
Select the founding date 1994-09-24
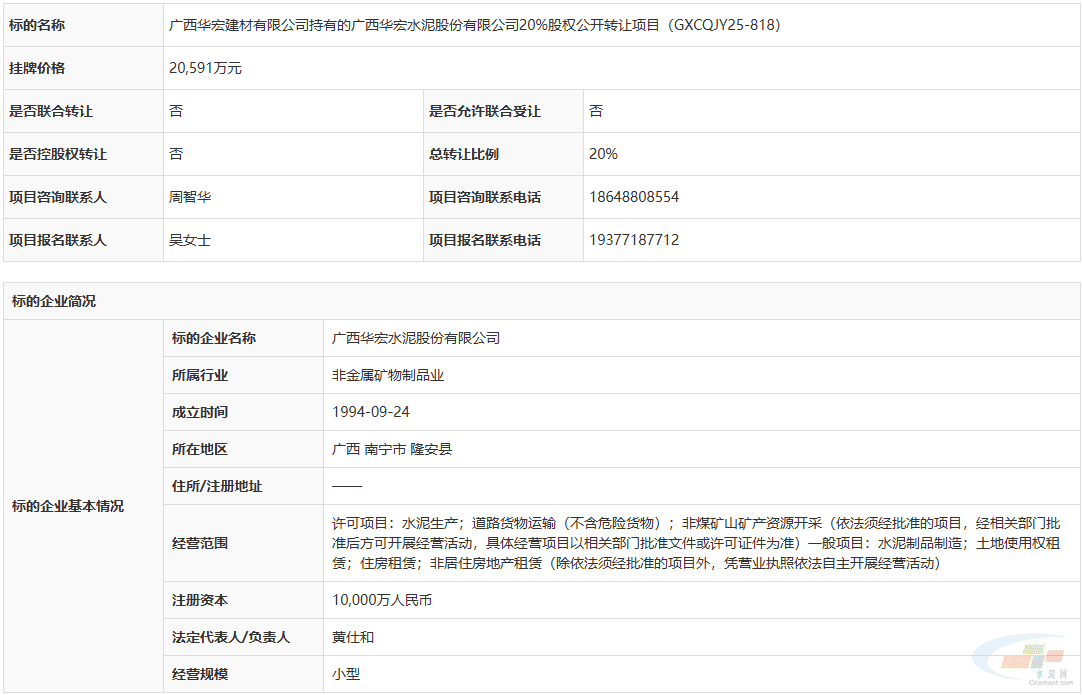(371, 412)
